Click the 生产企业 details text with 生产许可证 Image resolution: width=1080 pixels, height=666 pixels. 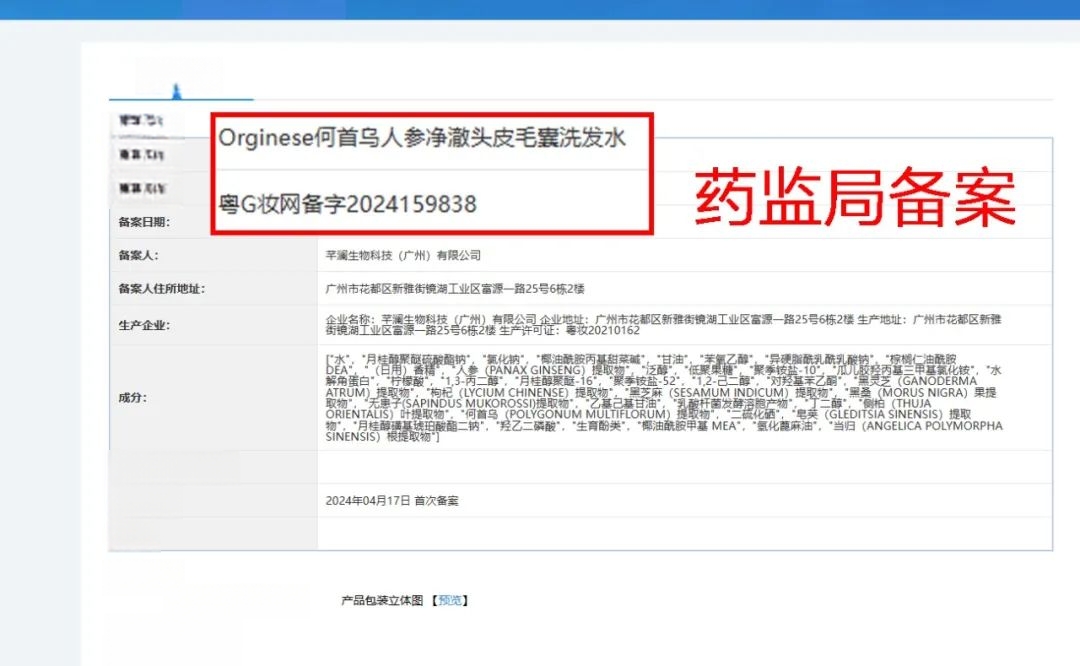tap(663, 324)
